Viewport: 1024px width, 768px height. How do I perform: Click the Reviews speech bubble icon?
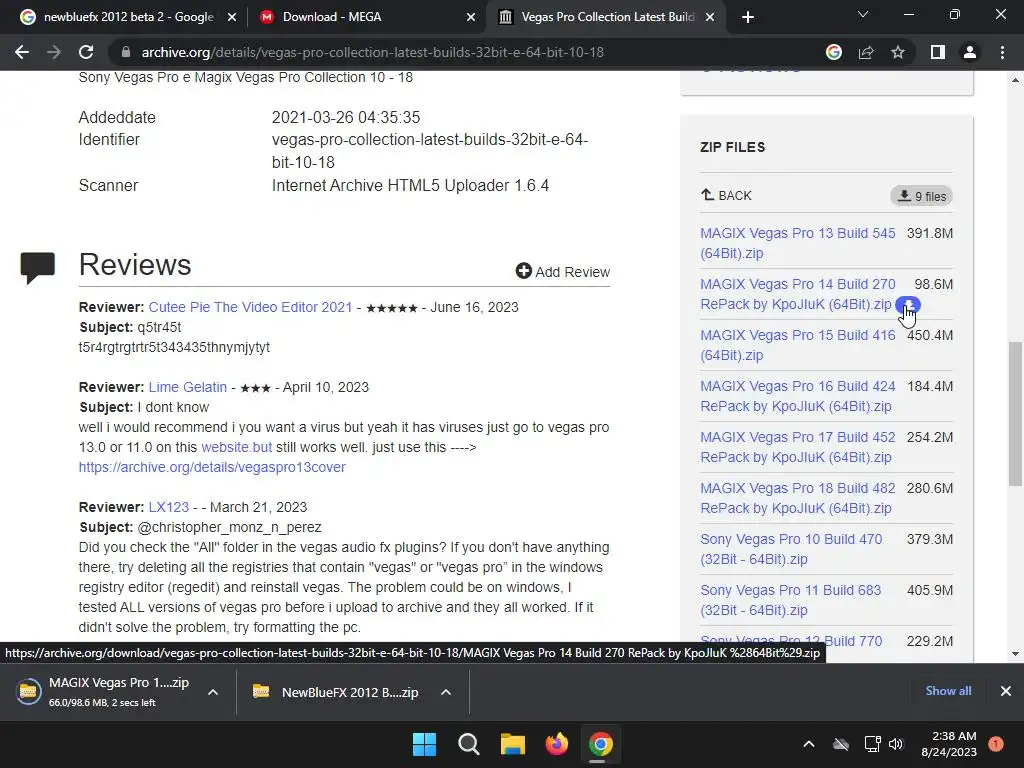pos(37,268)
